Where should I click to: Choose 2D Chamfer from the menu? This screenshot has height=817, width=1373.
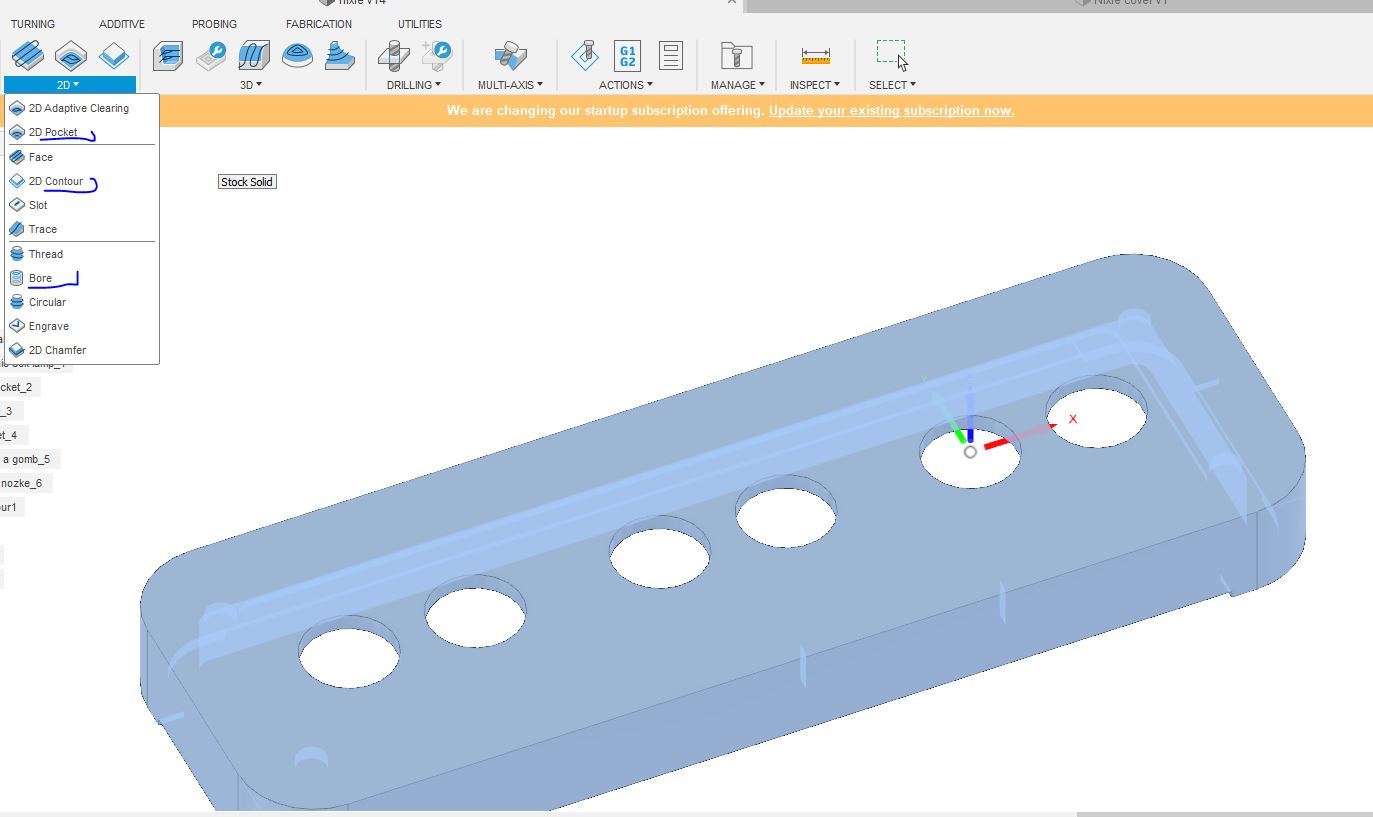(81, 350)
